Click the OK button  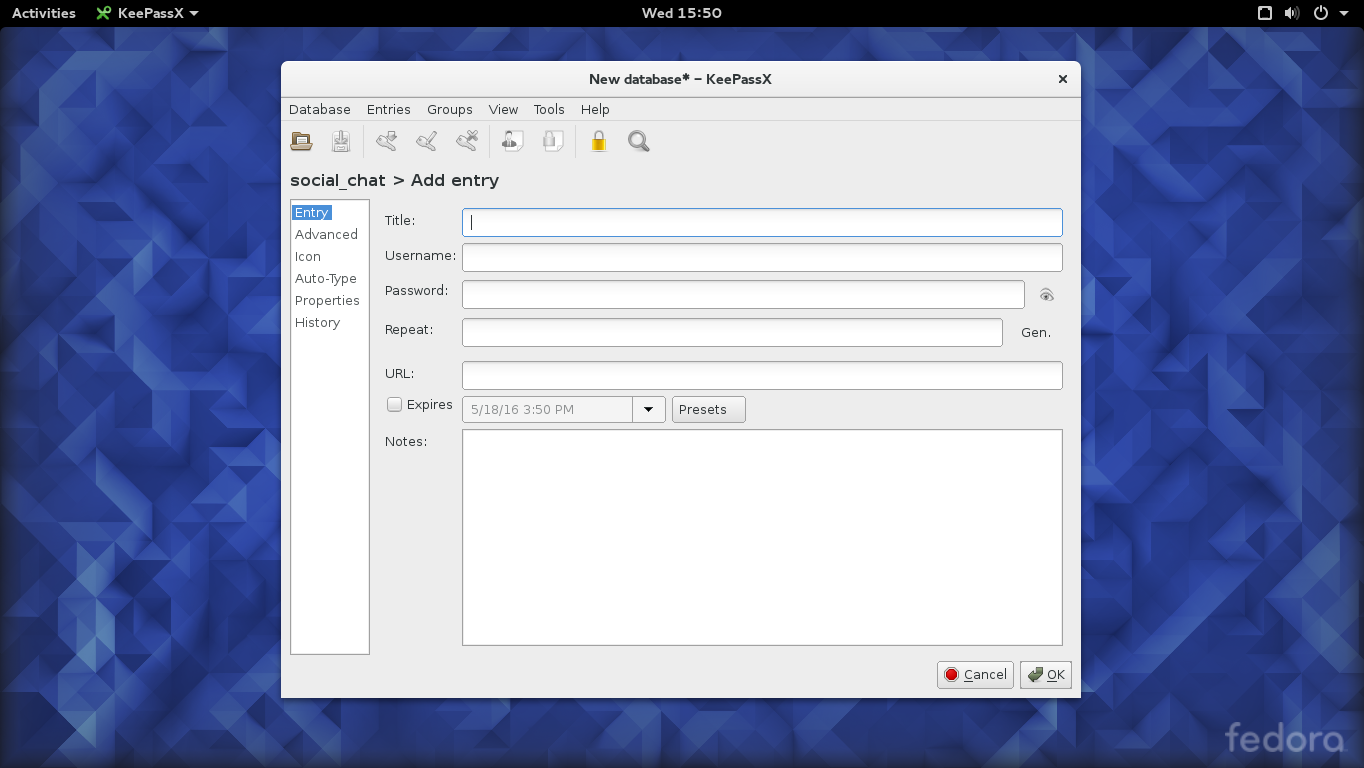click(x=1046, y=675)
